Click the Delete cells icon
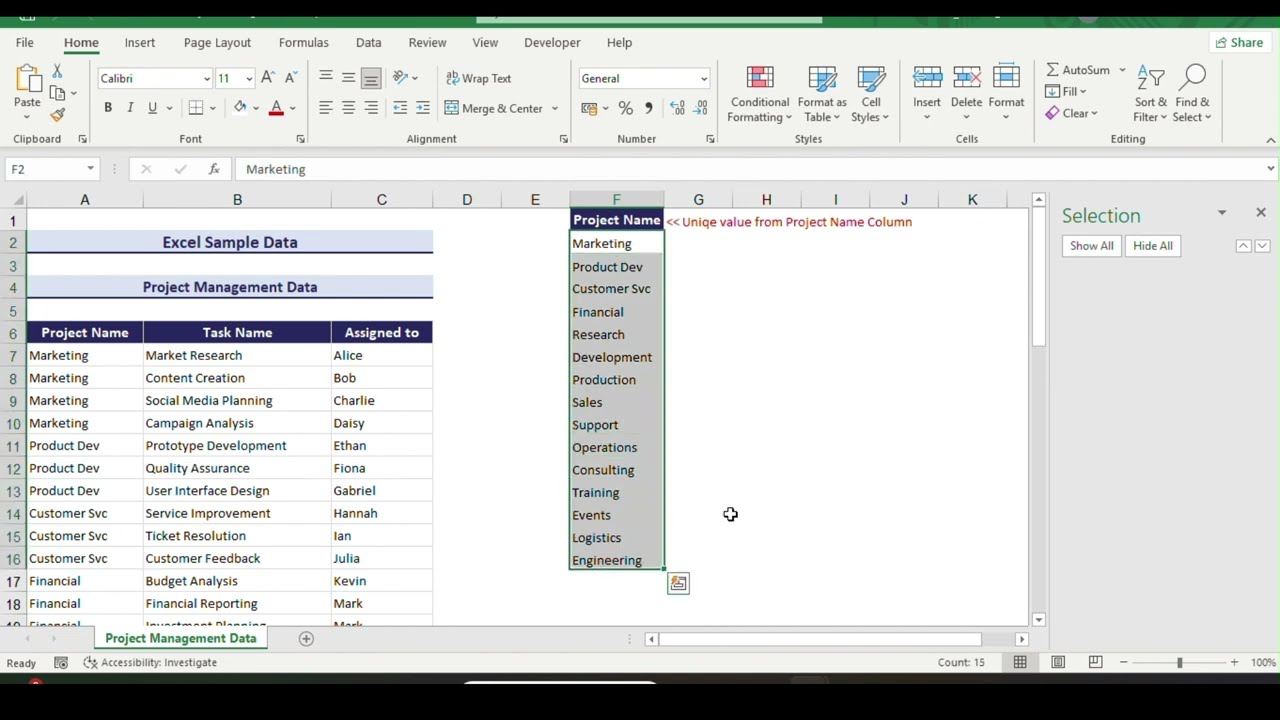1280x720 pixels. pyautogui.click(x=966, y=78)
